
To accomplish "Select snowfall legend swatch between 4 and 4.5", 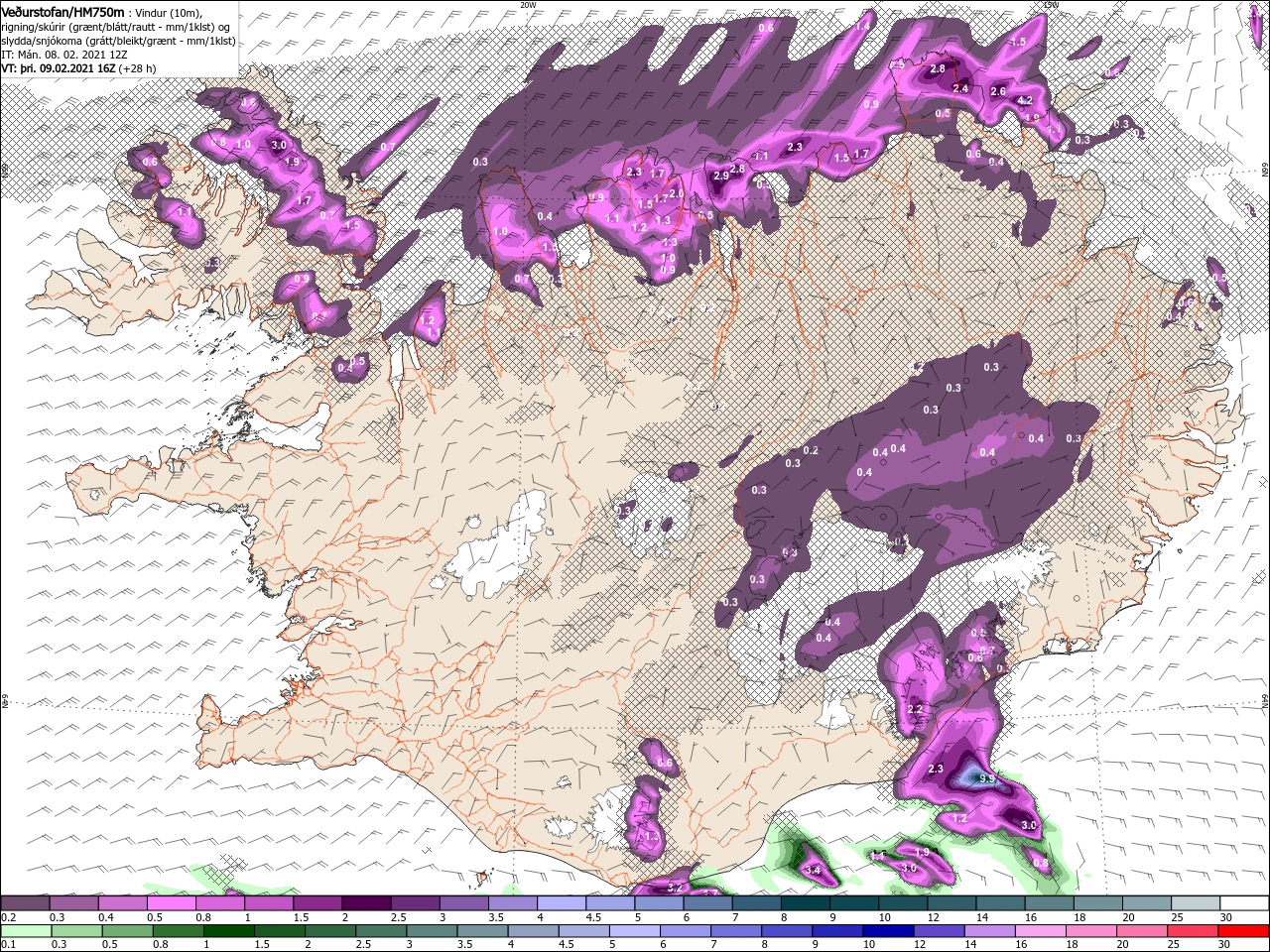I will coord(562,903).
